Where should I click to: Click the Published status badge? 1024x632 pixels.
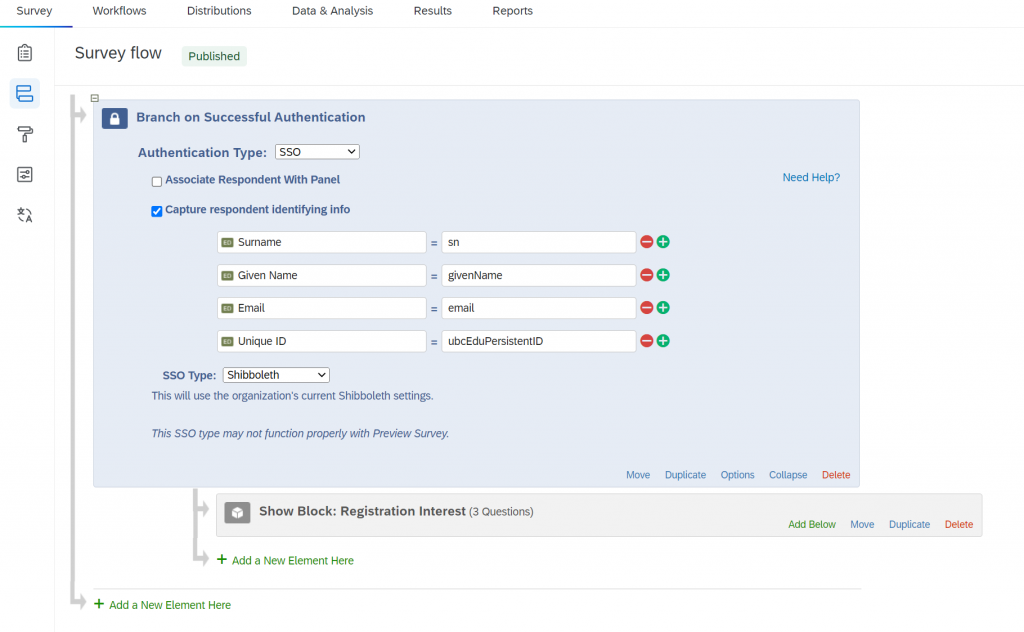tap(214, 56)
